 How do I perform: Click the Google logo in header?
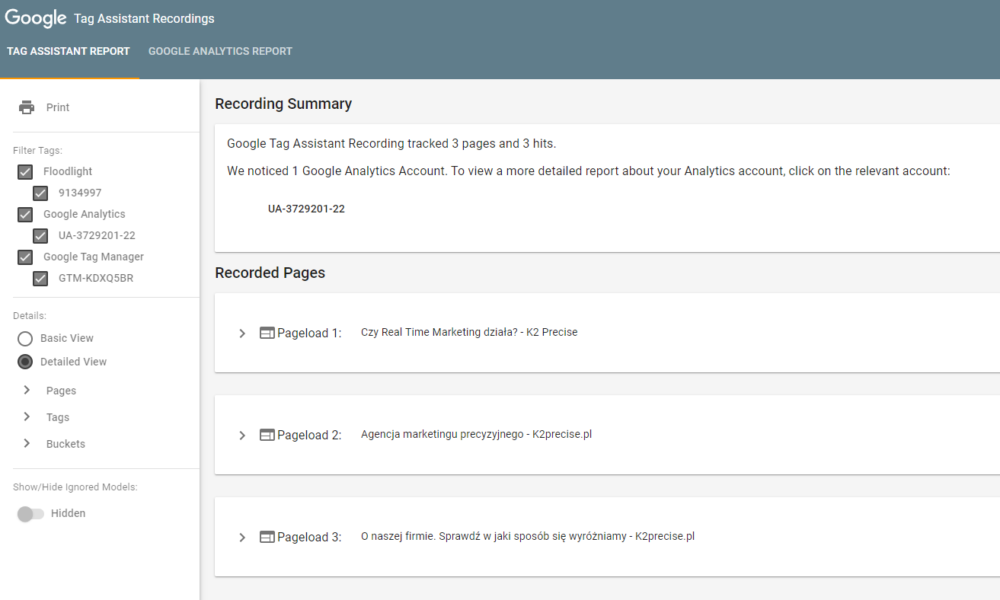35,18
